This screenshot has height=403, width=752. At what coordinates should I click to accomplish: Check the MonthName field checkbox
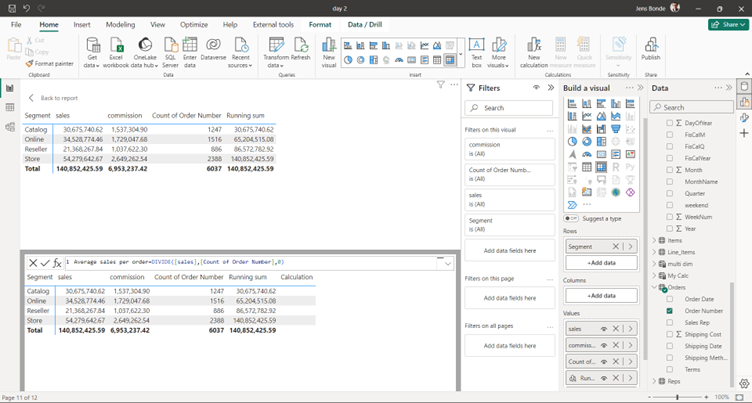click(670, 182)
